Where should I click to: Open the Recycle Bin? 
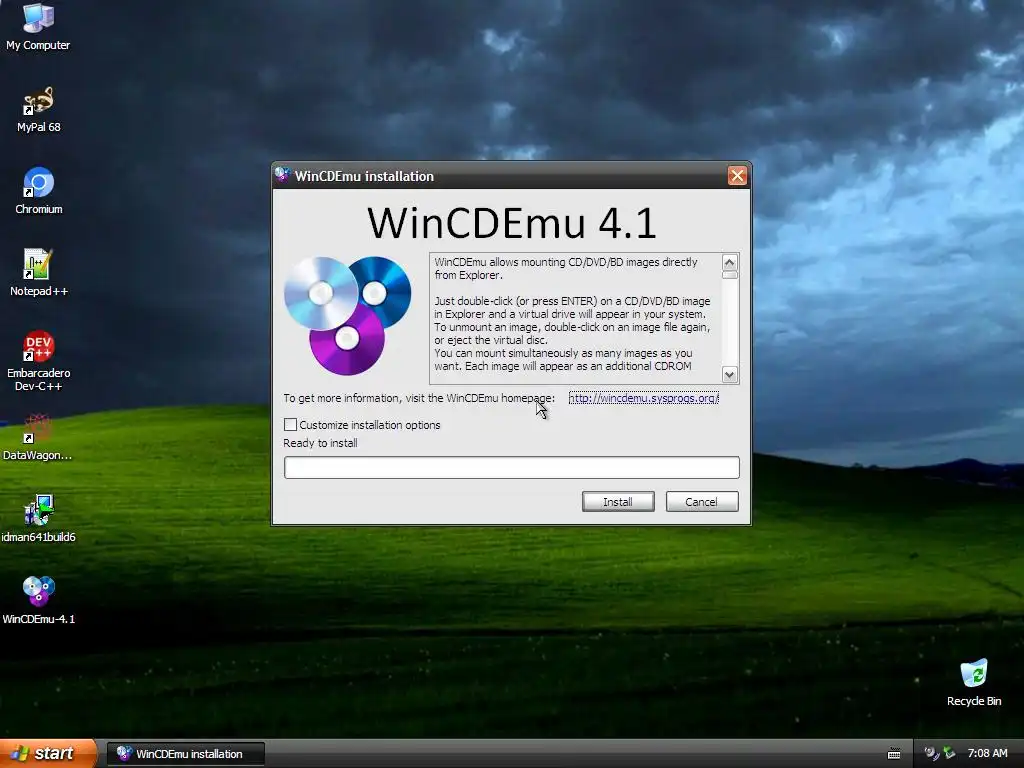[974, 682]
